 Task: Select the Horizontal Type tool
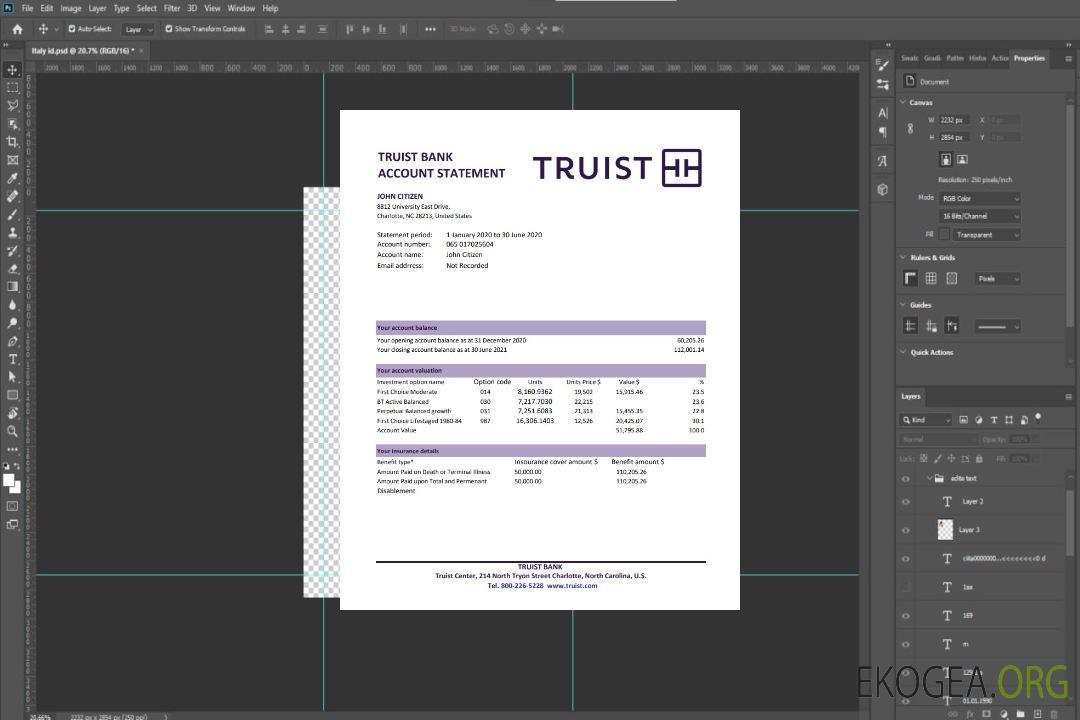coord(12,359)
